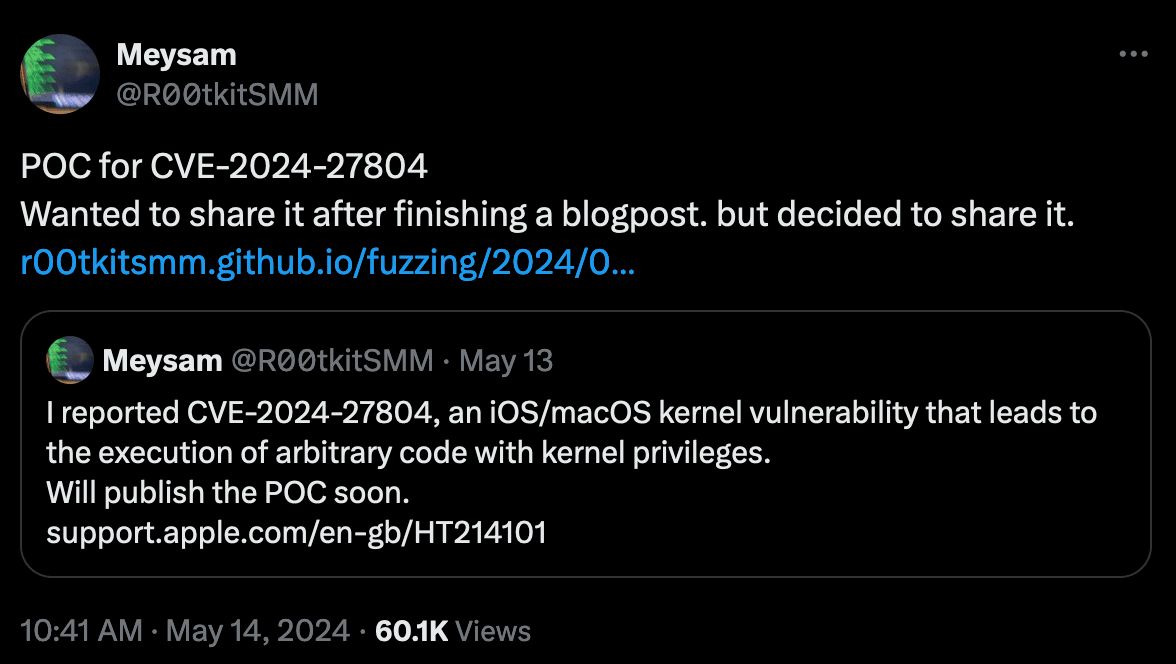Click @R00tkitSMM handle in quoted tweet
This screenshot has height=664, width=1176.
(x=332, y=361)
